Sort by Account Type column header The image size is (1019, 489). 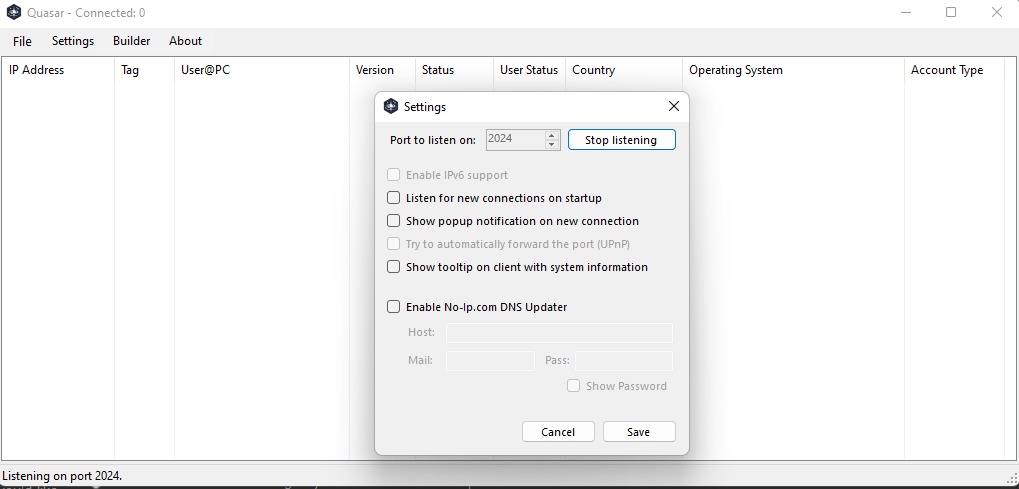click(954, 70)
